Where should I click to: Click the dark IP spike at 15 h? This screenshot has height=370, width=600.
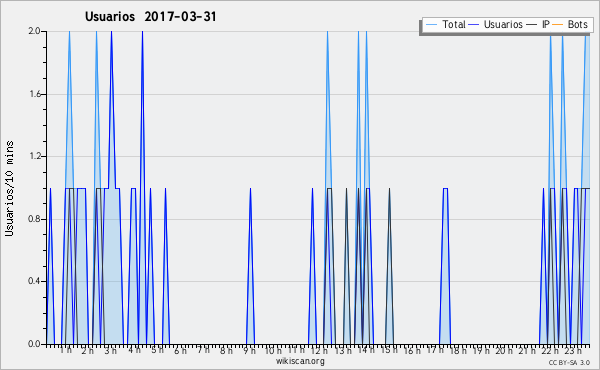pos(389,266)
